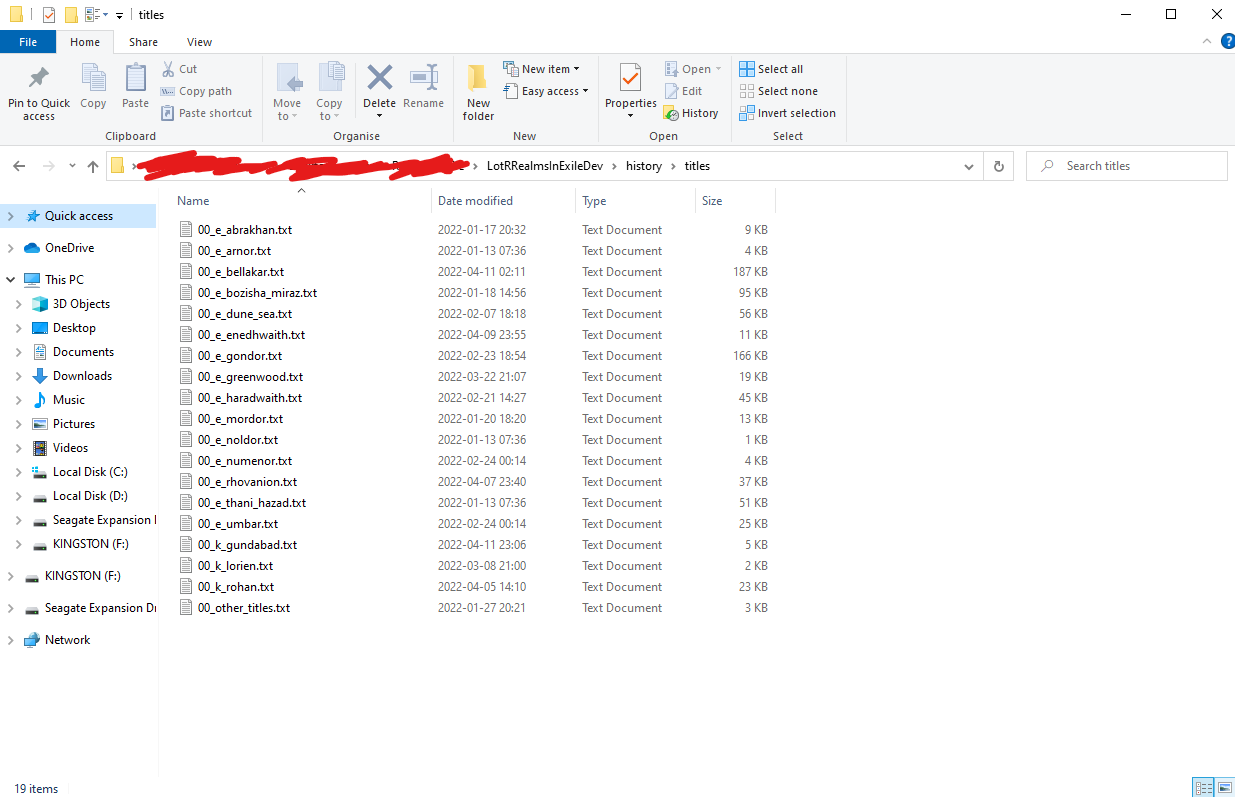Viewport: 1235px width, 797px height.
Task: Open the Recent locations dropdown arrow
Action: click(72, 166)
